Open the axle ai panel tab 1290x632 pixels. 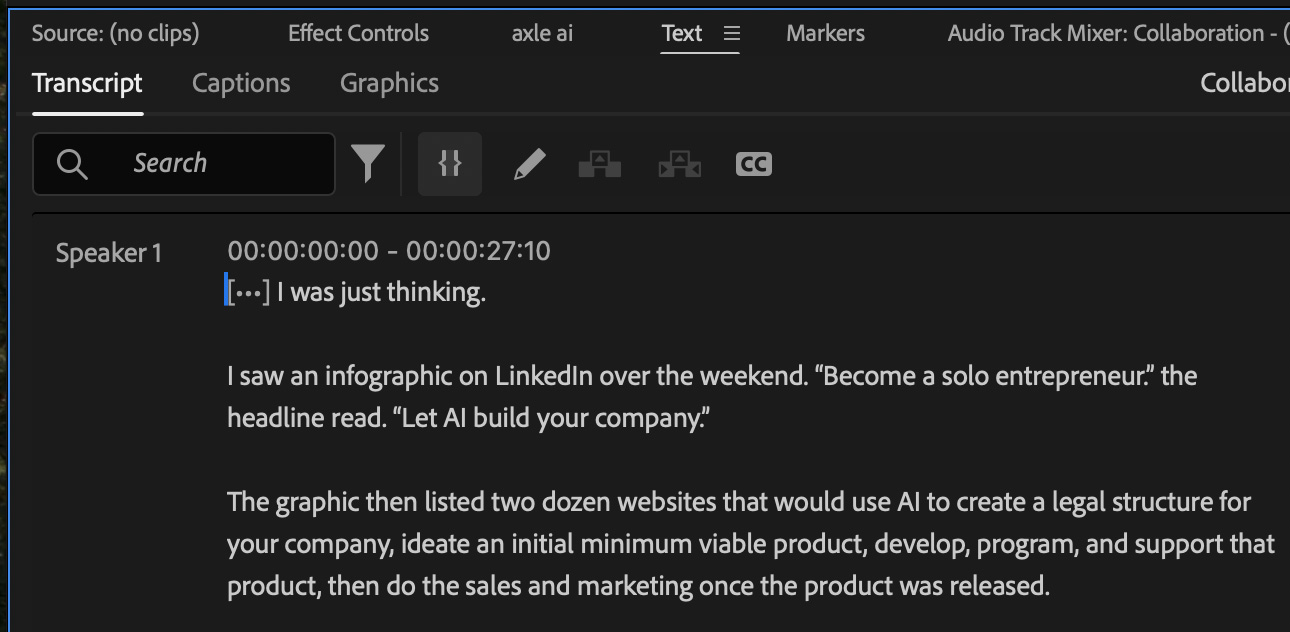tap(542, 34)
